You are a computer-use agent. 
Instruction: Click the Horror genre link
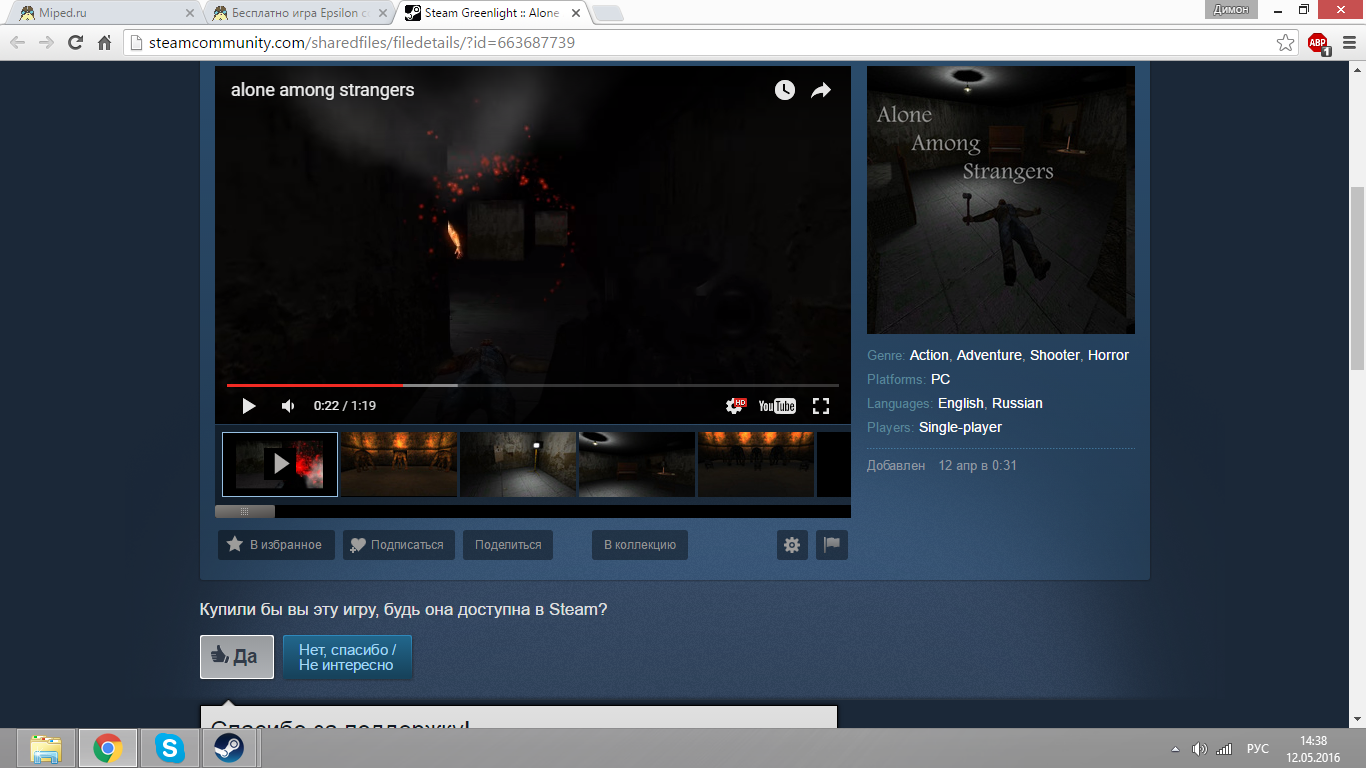(1108, 355)
